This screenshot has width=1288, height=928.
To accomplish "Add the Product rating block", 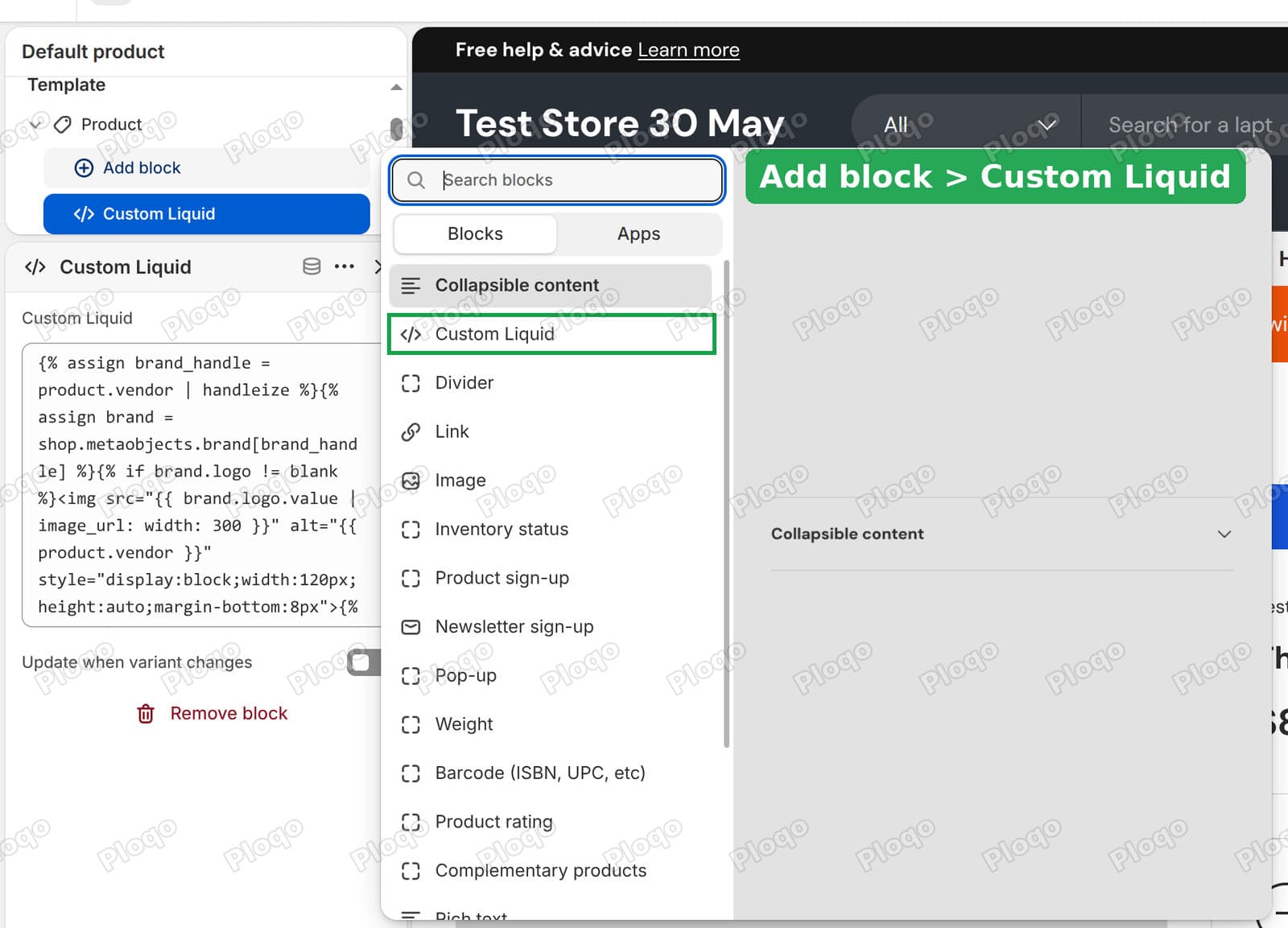I will pos(551,822).
